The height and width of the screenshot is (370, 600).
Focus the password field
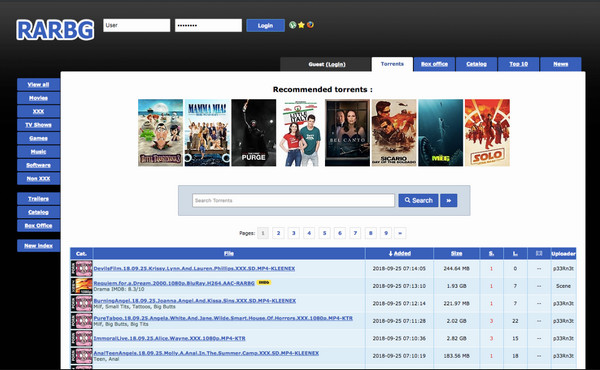[208, 25]
